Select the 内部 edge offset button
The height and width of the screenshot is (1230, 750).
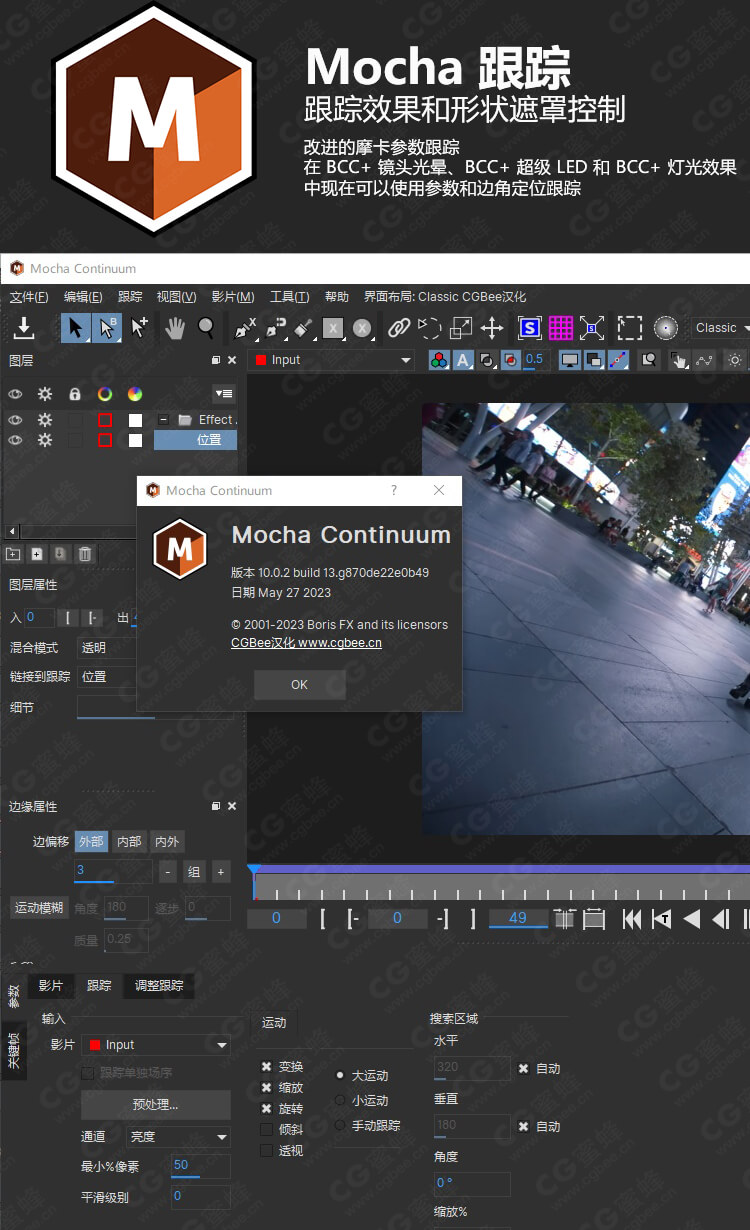coord(129,842)
